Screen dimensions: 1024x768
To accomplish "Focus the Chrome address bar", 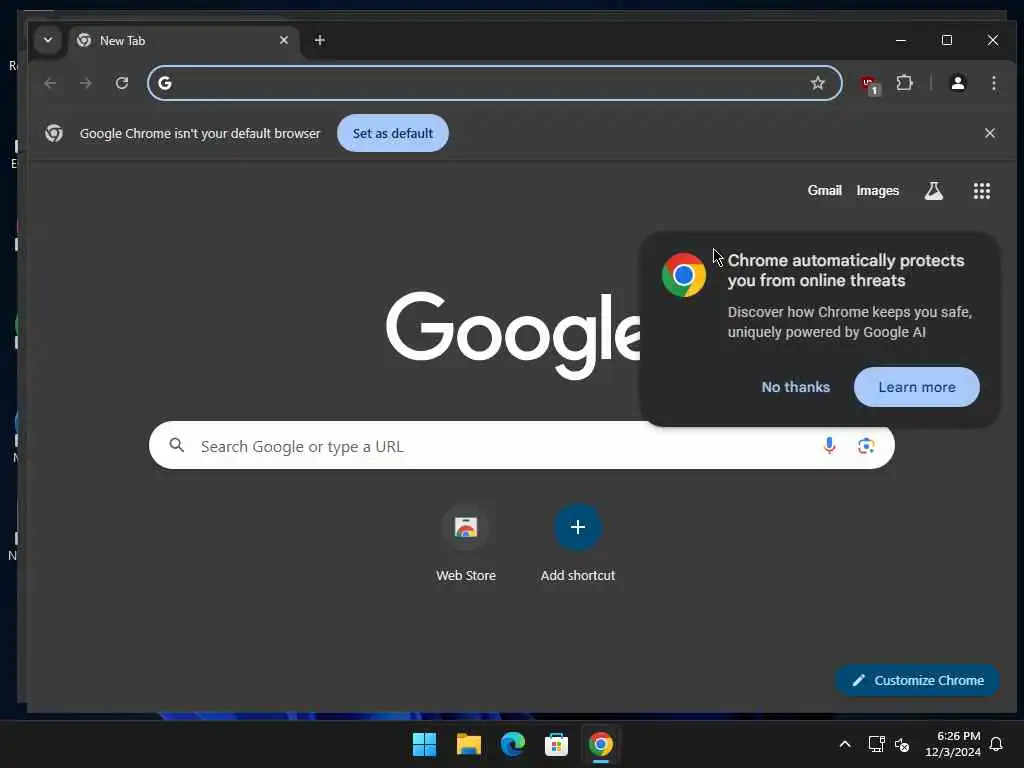I will click(494, 83).
